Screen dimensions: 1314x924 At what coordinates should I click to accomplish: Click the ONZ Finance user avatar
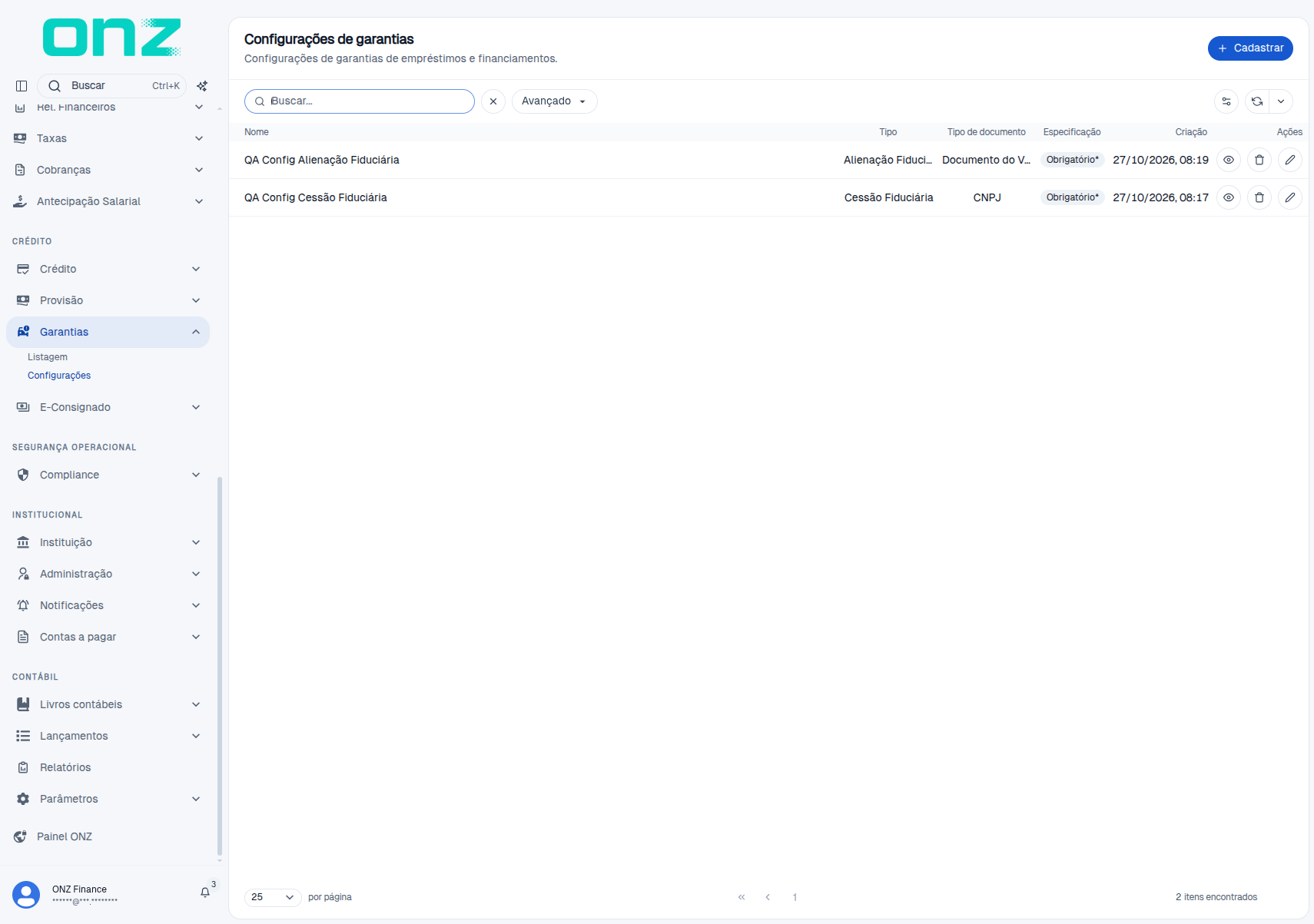coord(26,895)
